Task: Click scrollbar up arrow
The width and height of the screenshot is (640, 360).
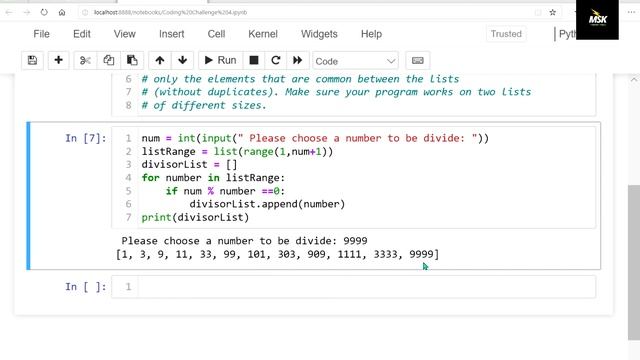Action: pos(633,80)
